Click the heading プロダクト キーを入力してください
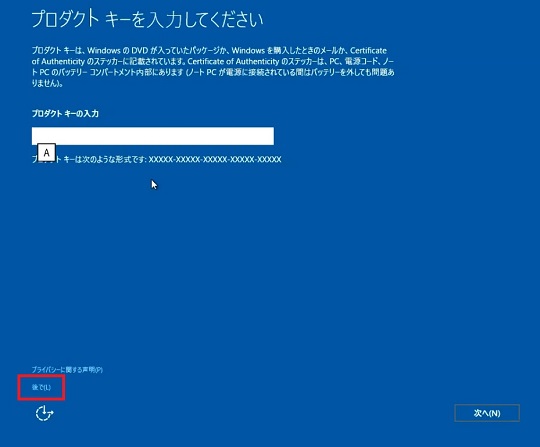 point(147,20)
